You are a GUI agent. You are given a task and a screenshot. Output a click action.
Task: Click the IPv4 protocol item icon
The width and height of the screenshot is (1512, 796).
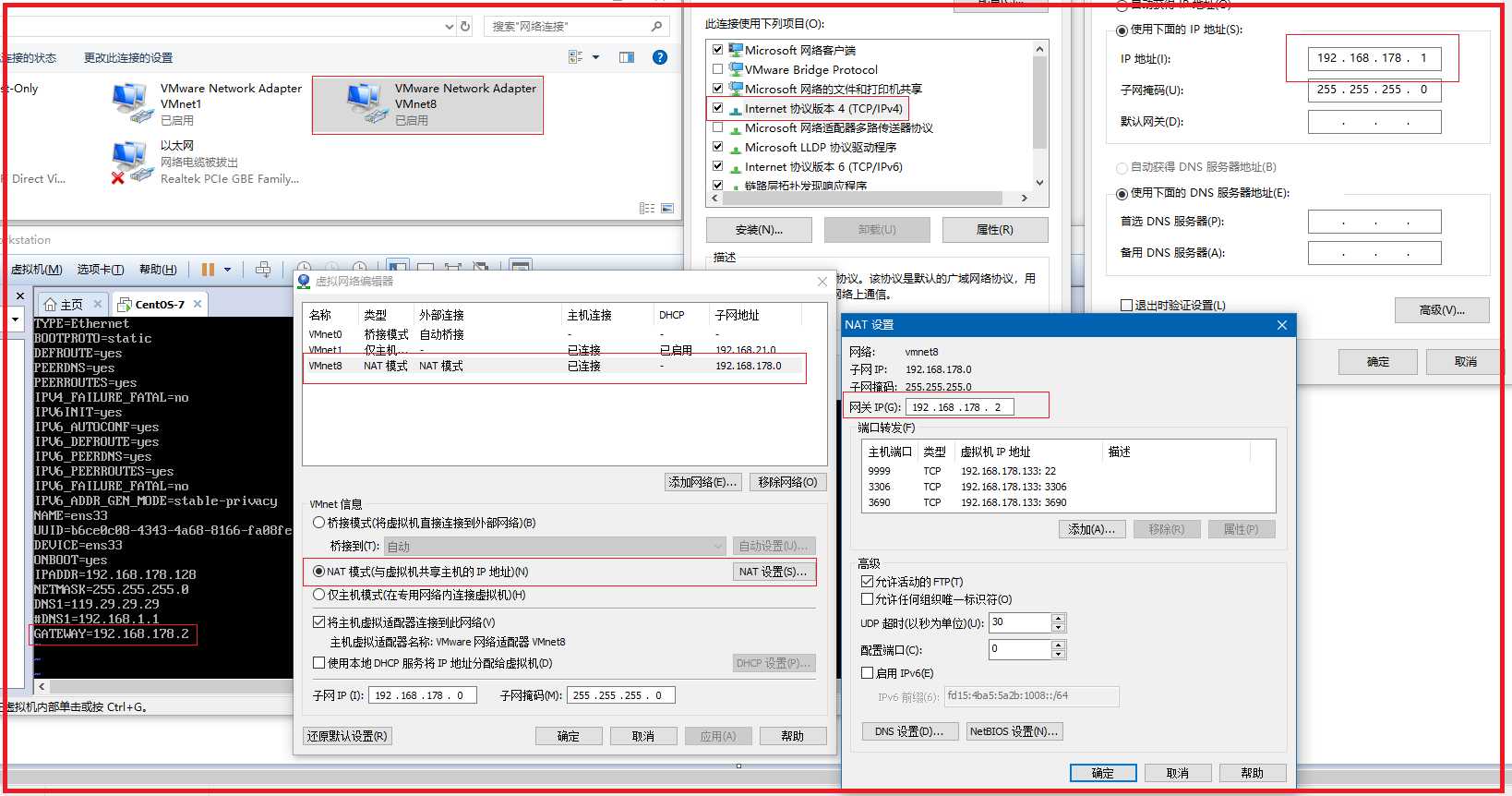(736, 109)
